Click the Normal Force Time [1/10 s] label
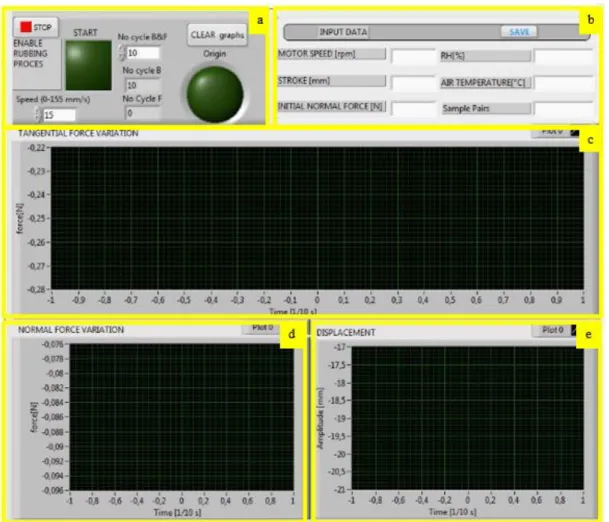The width and height of the screenshot is (609, 522). point(177,513)
